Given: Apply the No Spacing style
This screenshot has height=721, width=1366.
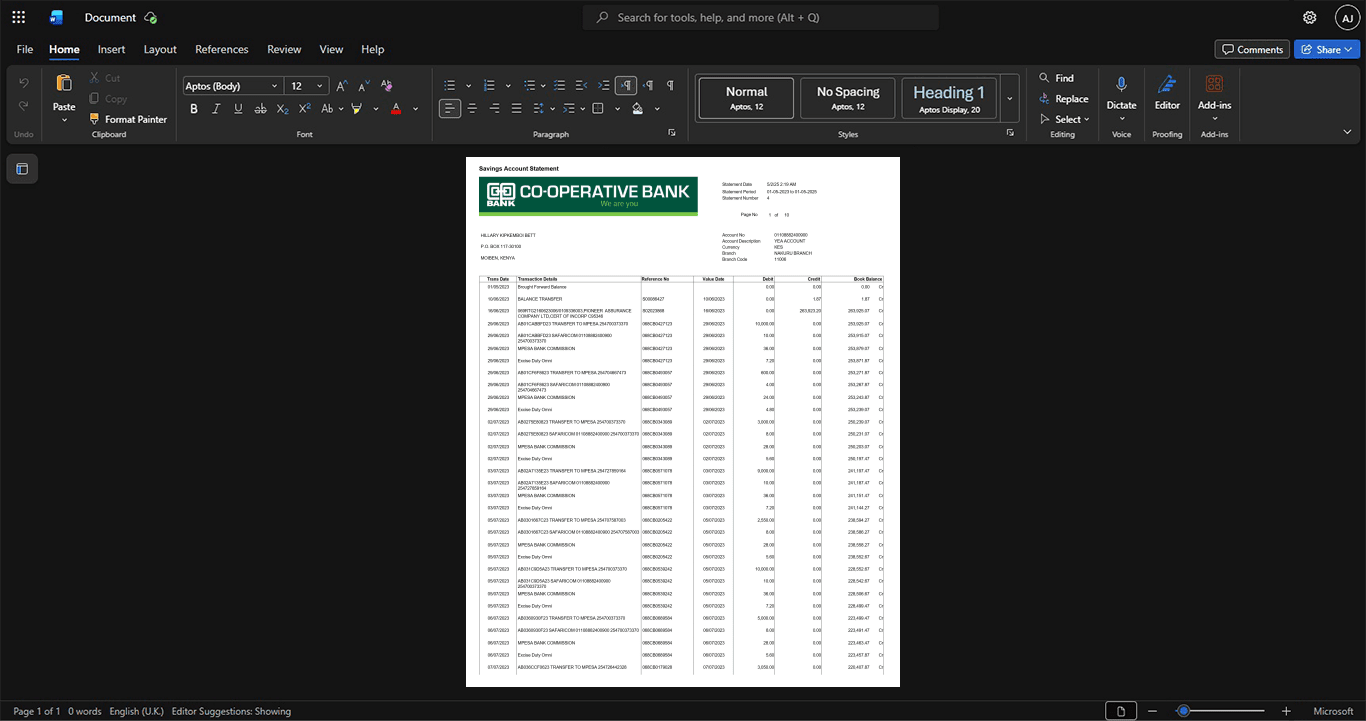Looking at the screenshot, I should point(848,99).
